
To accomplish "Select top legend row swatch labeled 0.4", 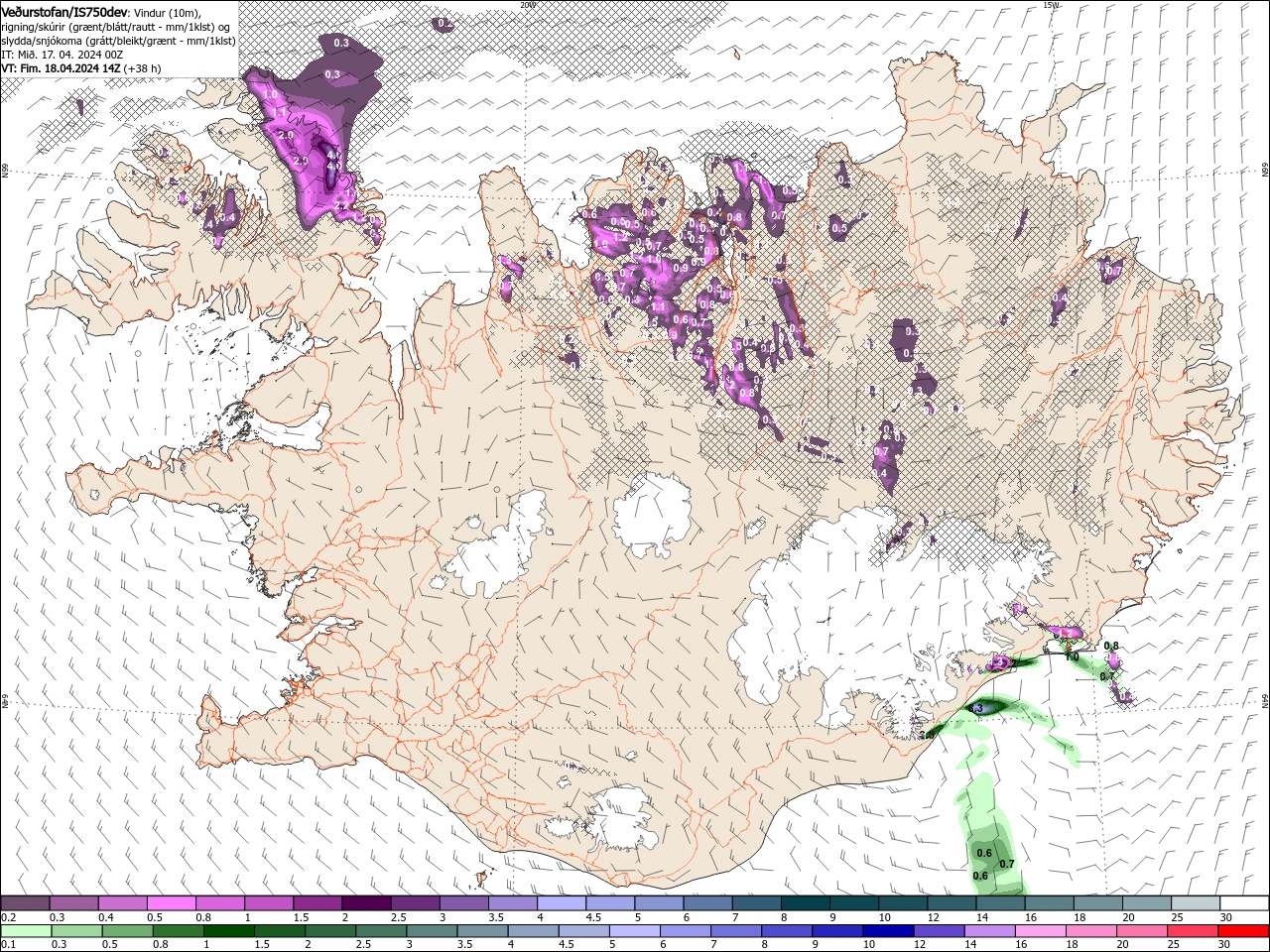I will click(x=123, y=903).
